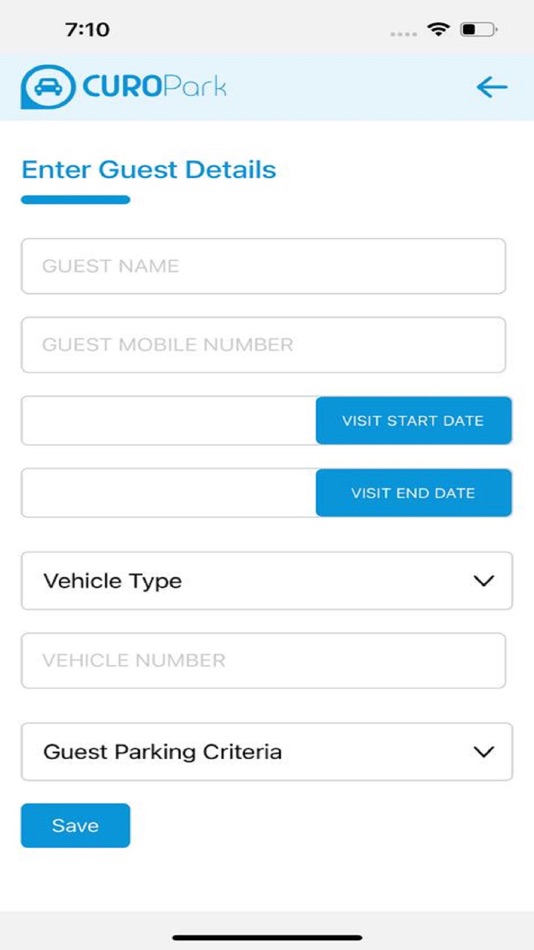Click the Save button
This screenshot has height=950, width=534.
pos(75,825)
